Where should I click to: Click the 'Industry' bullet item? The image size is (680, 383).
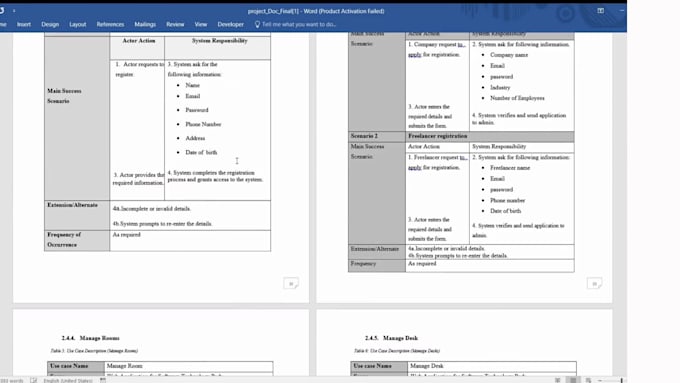(500, 88)
